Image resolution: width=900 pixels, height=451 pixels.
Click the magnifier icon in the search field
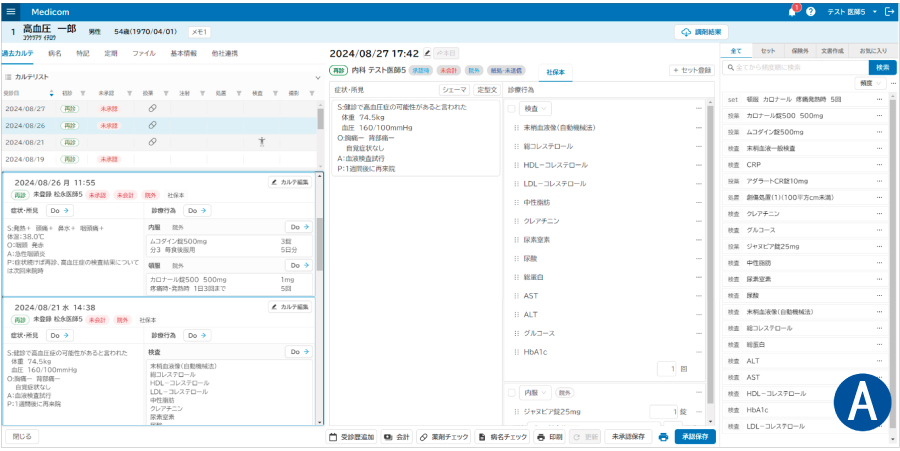pyautogui.click(x=730, y=68)
